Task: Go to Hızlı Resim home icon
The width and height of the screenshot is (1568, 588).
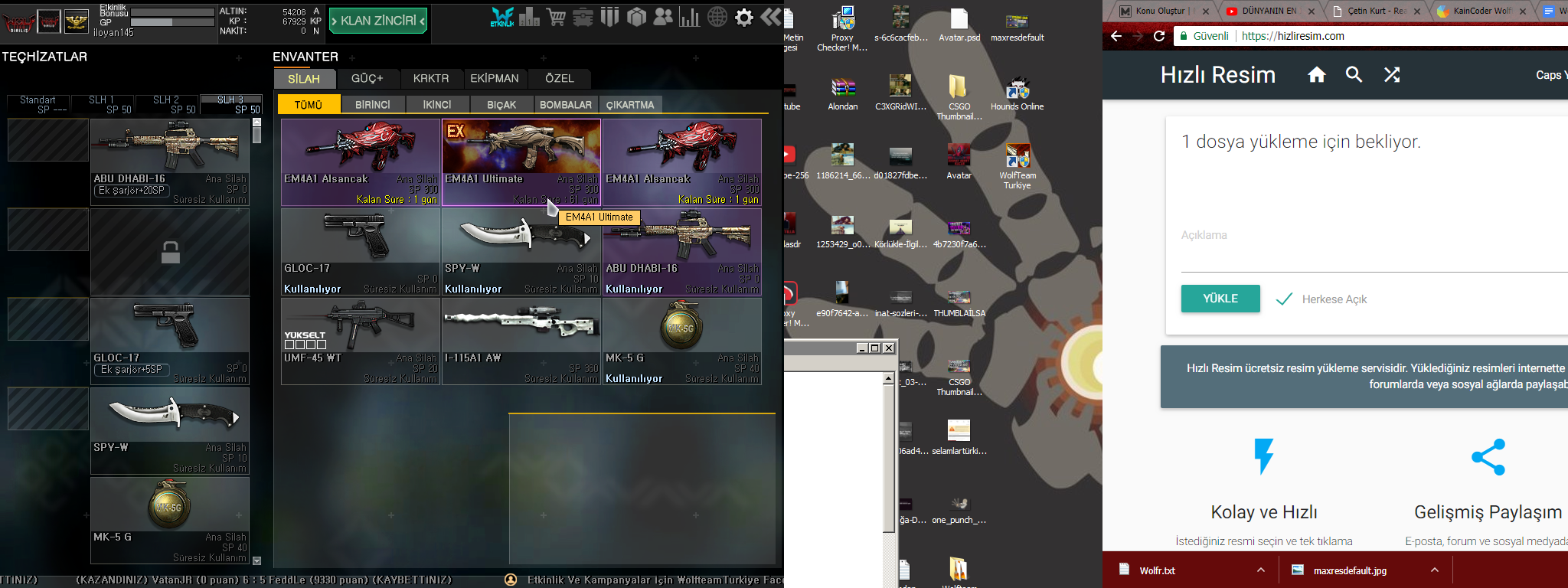Action: (1317, 74)
